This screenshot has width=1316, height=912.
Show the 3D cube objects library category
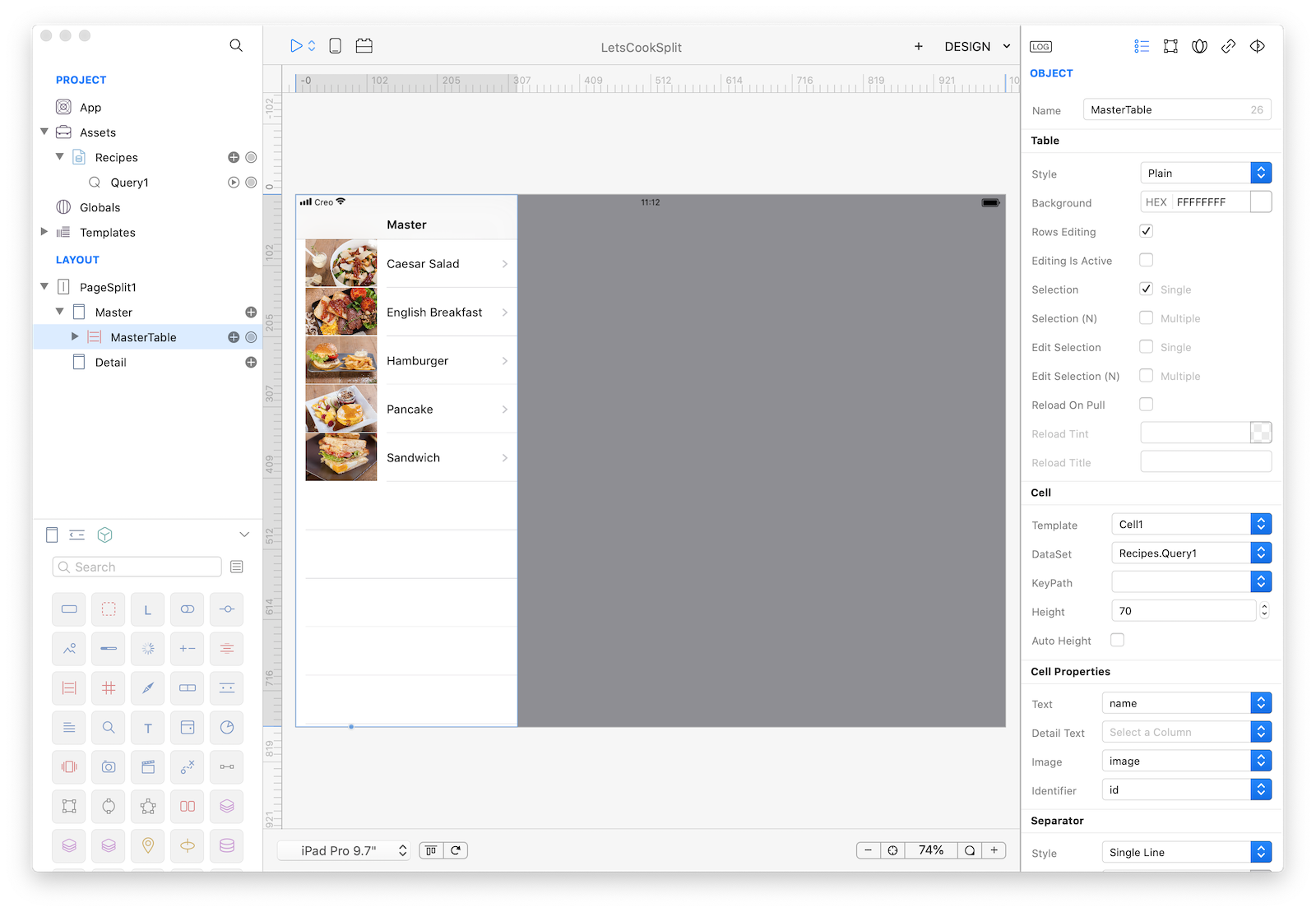click(104, 535)
